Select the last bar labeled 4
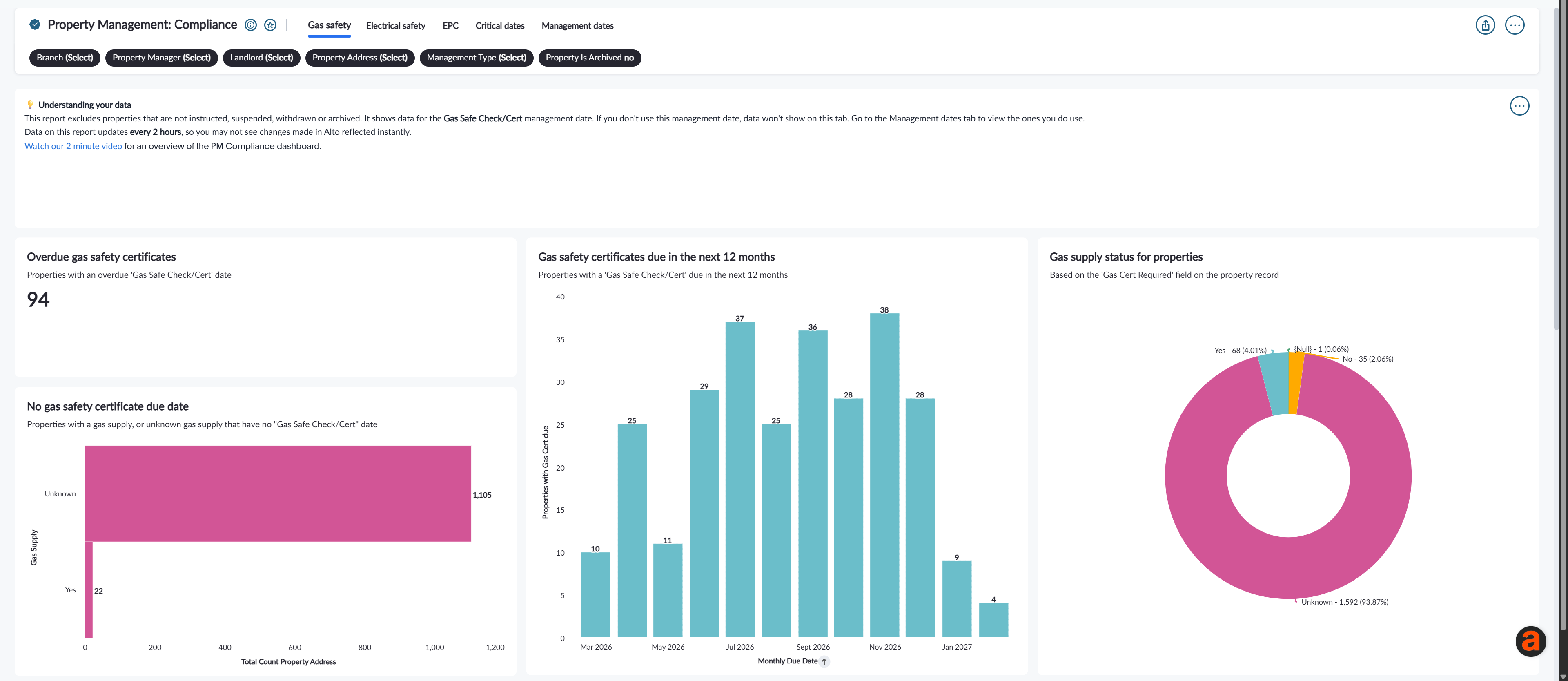This screenshot has width=1568, height=681. point(993,620)
